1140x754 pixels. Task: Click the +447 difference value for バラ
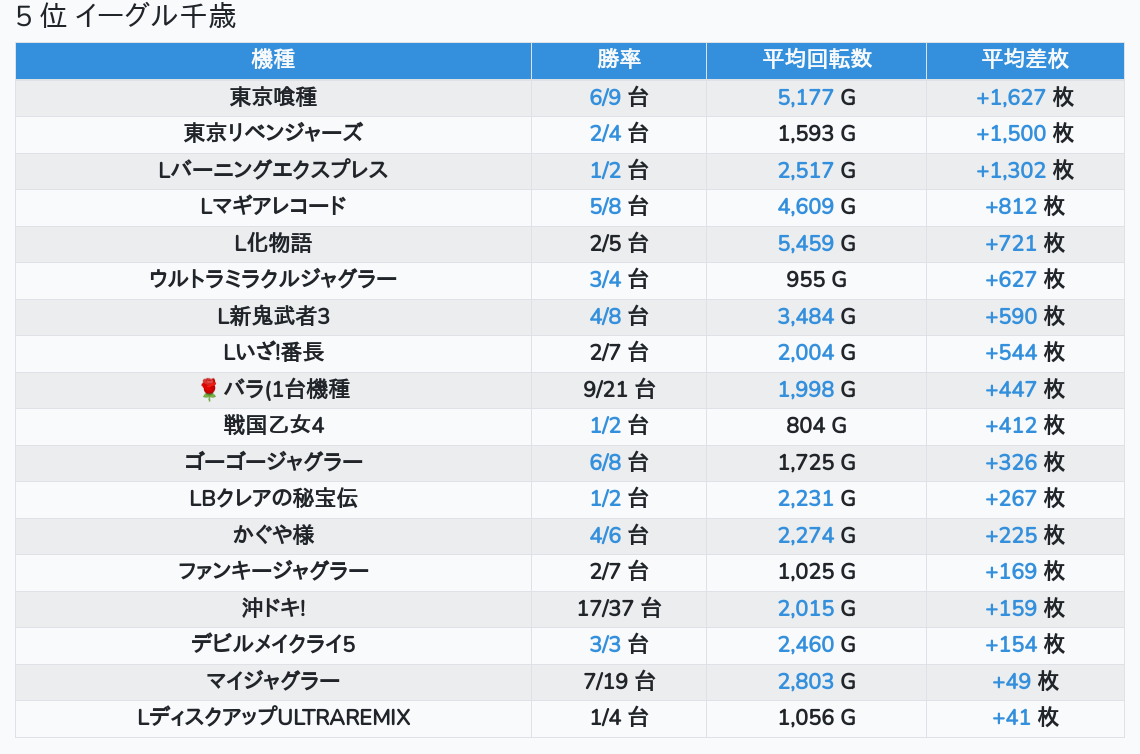1011,389
